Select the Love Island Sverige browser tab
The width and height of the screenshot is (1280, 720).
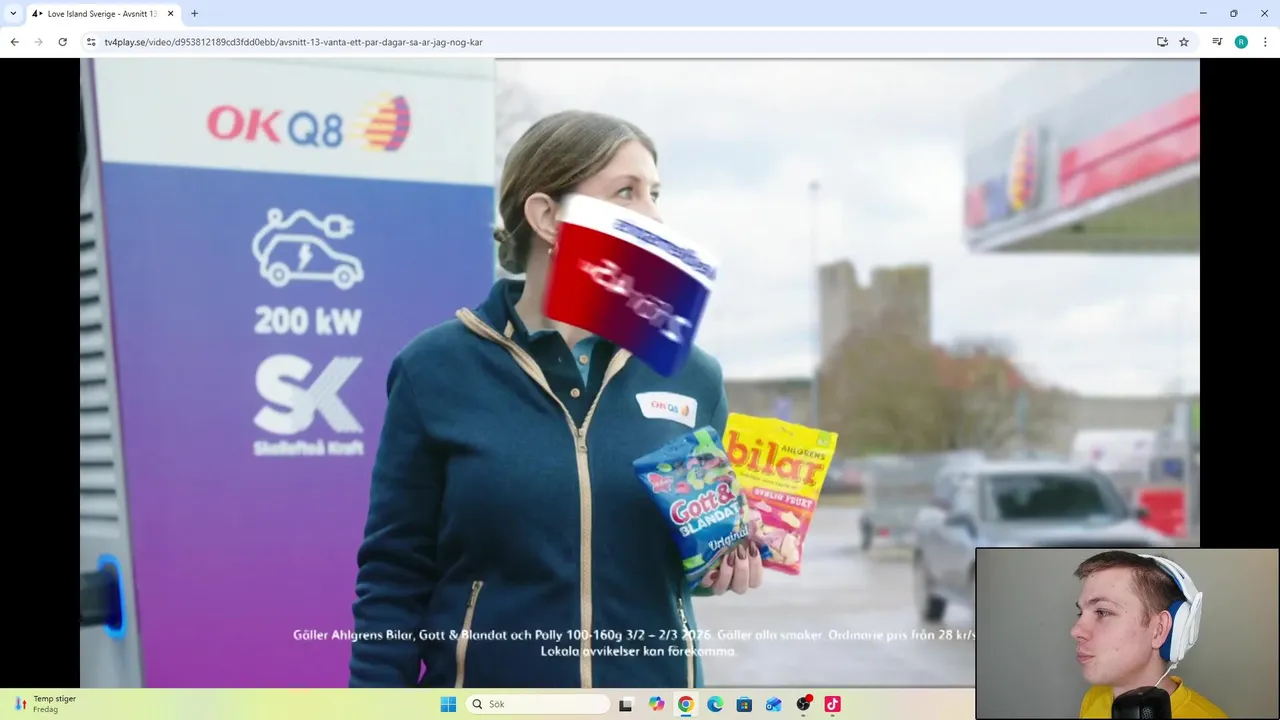pos(100,13)
